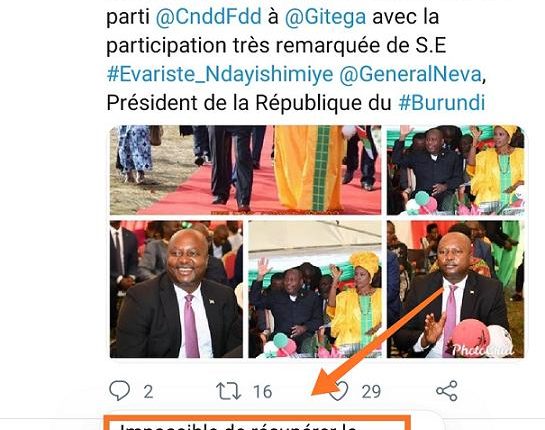Open the #Evariste_Ndayishimiye hashtag
The image size is (545, 430).
click(220, 74)
